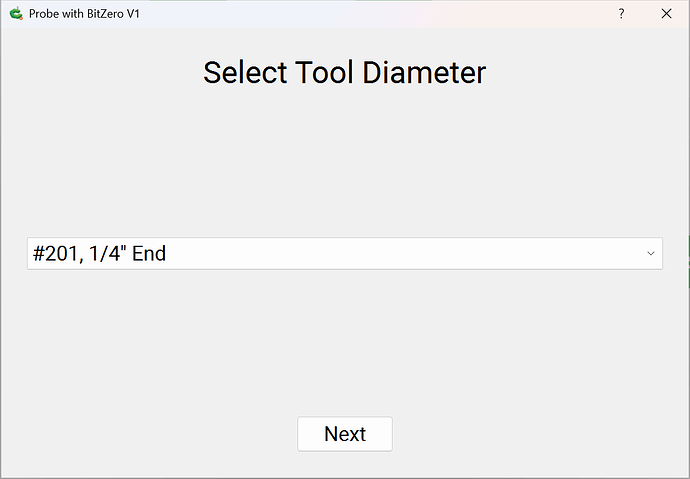Open the tool diameter combo box

(344, 254)
